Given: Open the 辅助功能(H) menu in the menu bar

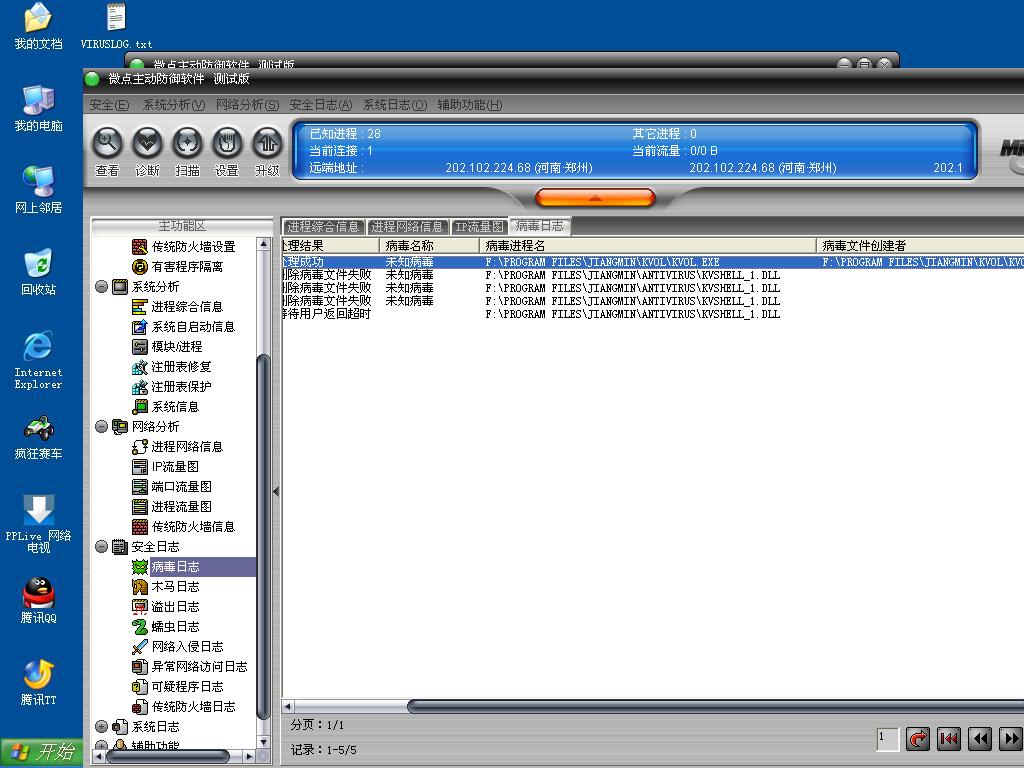Looking at the screenshot, I should 470,105.
